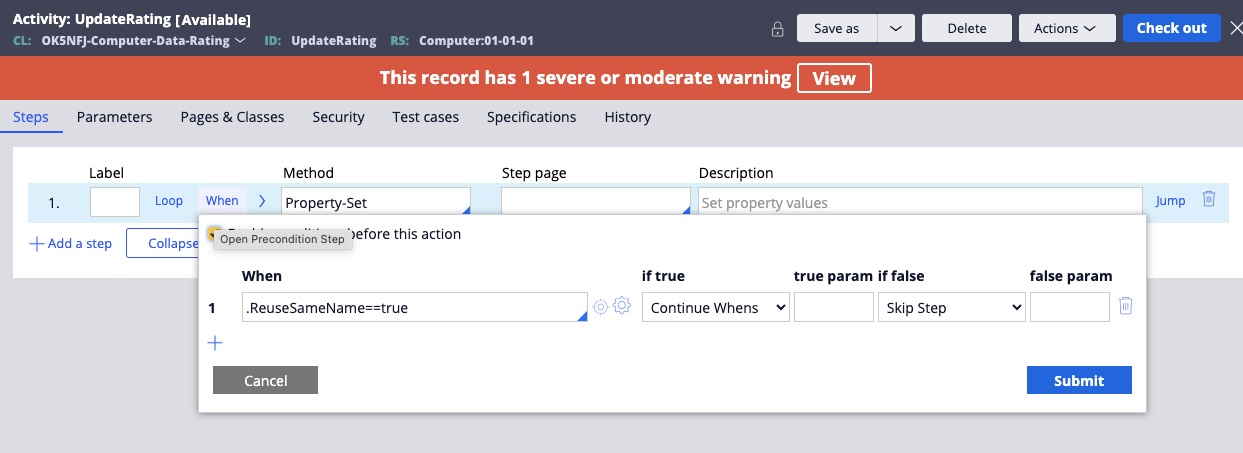Expand step 1 with the chevron arrow

click(262, 201)
